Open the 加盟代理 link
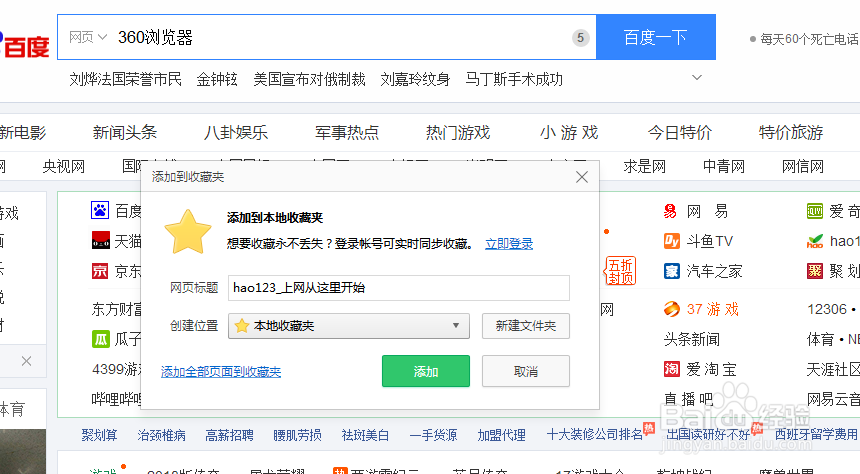Viewport: 860px width, 474px height. click(501, 435)
